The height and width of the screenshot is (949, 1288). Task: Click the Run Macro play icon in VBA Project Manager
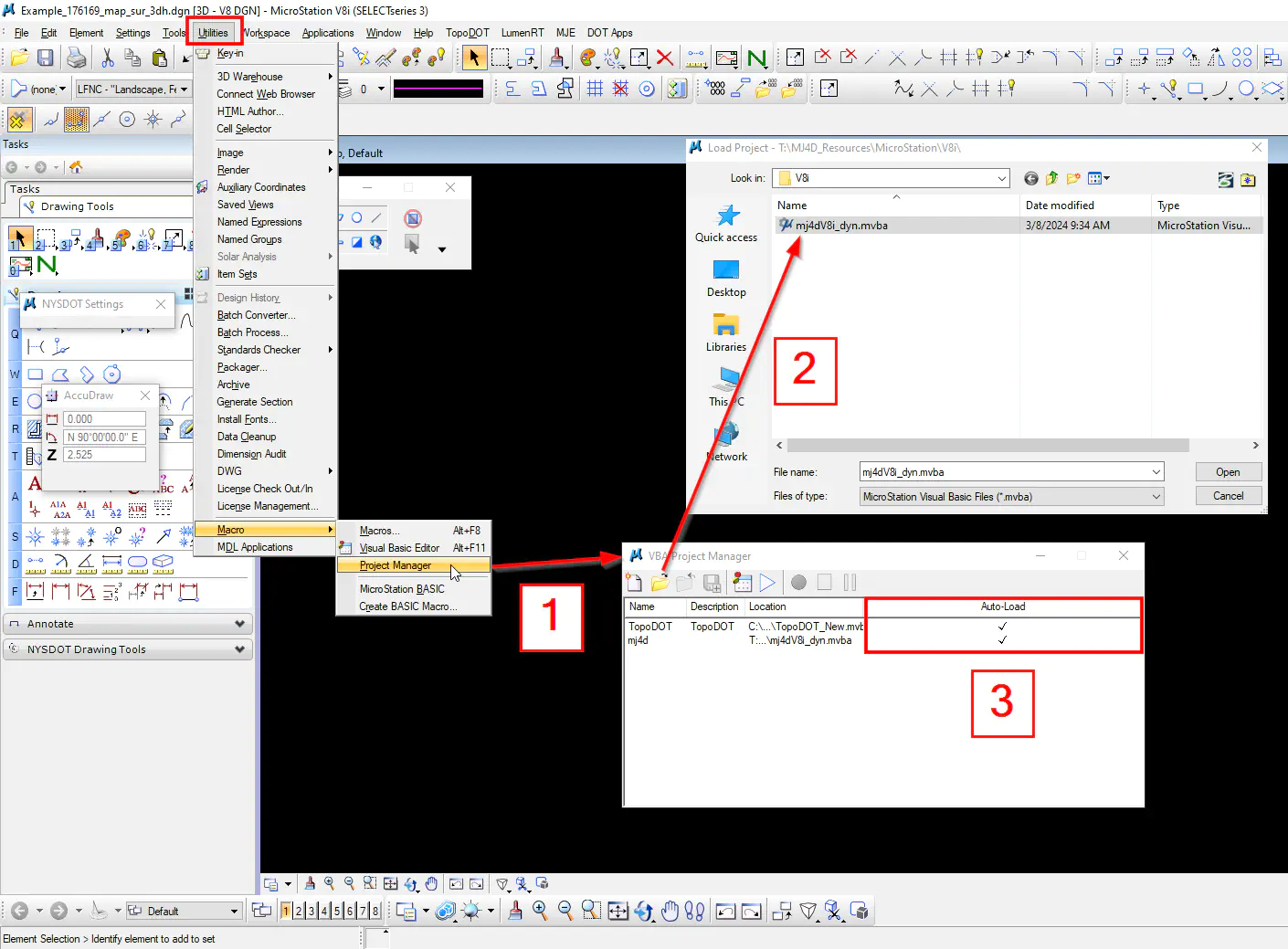click(x=767, y=583)
